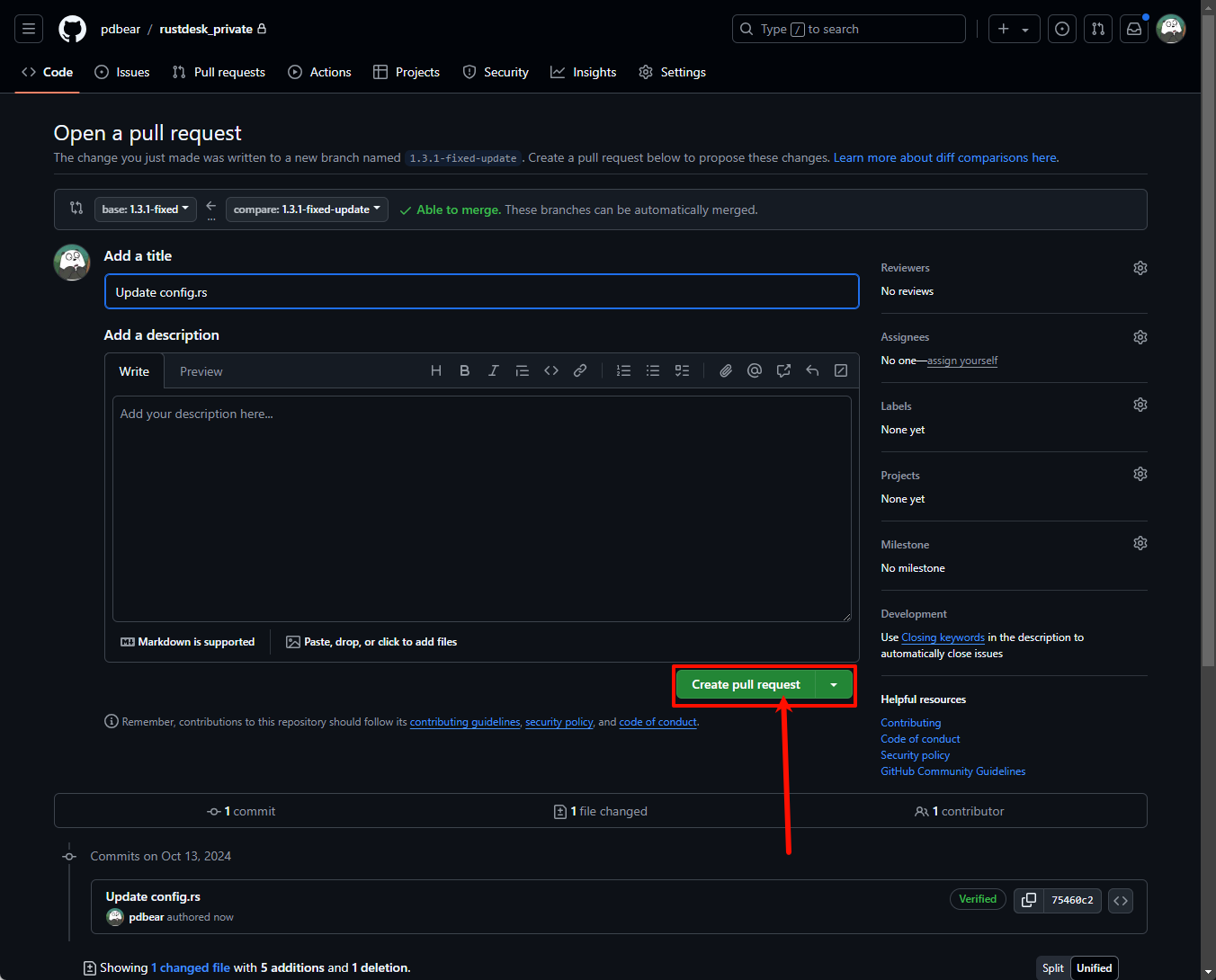
Task: Open the repository Settings tab
Action: coord(672,72)
